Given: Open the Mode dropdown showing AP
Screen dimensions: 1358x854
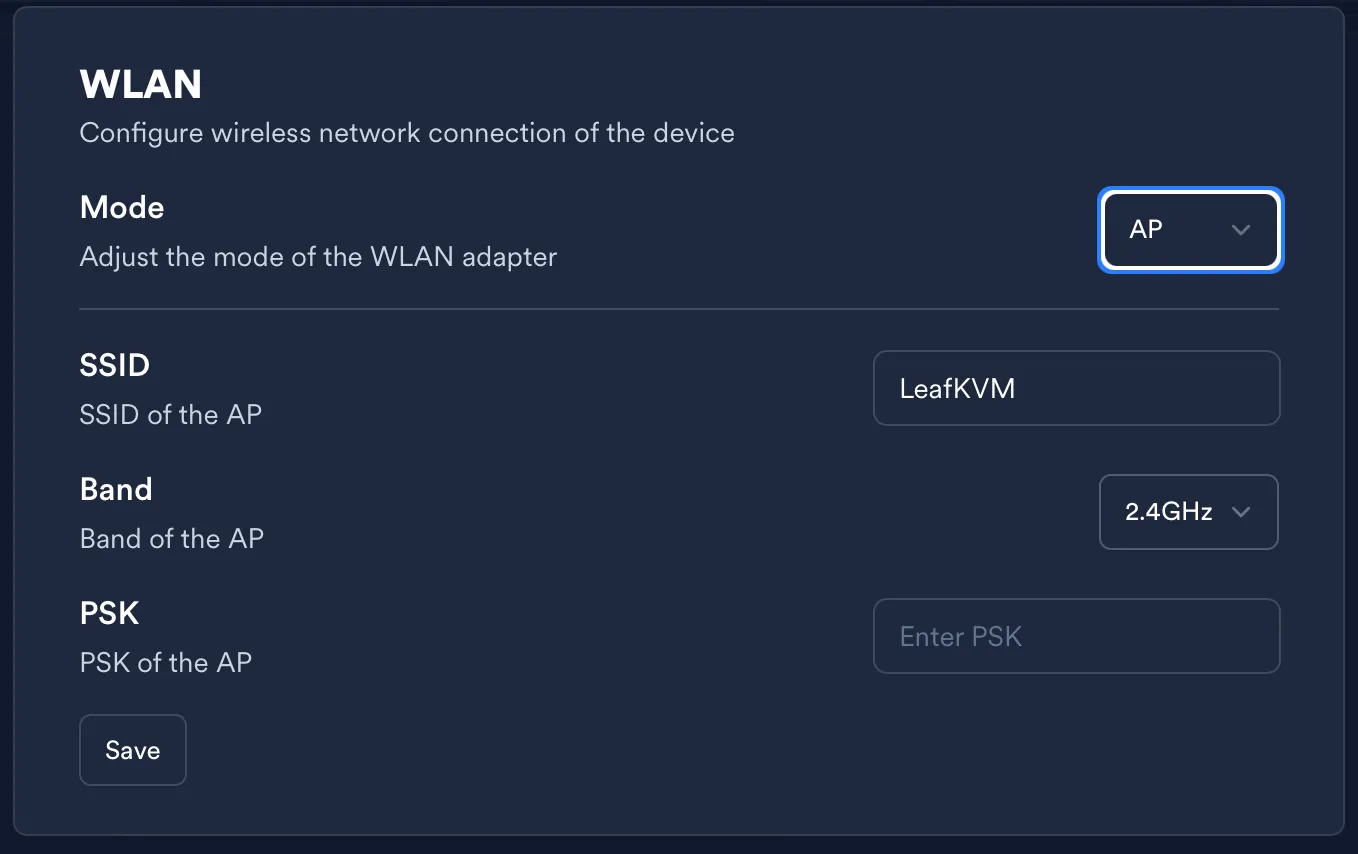Looking at the screenshot, I should click(x=1189, y=230).
